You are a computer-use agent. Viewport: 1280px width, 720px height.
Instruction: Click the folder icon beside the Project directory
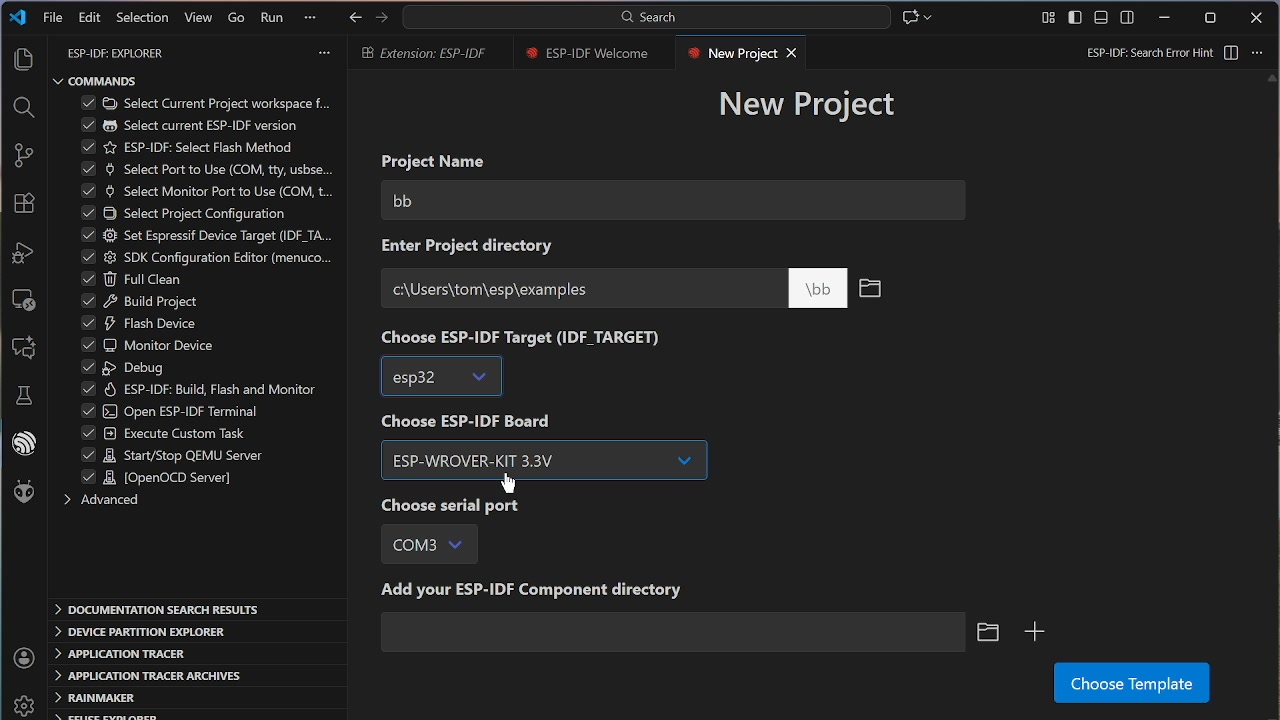[870, 289]
